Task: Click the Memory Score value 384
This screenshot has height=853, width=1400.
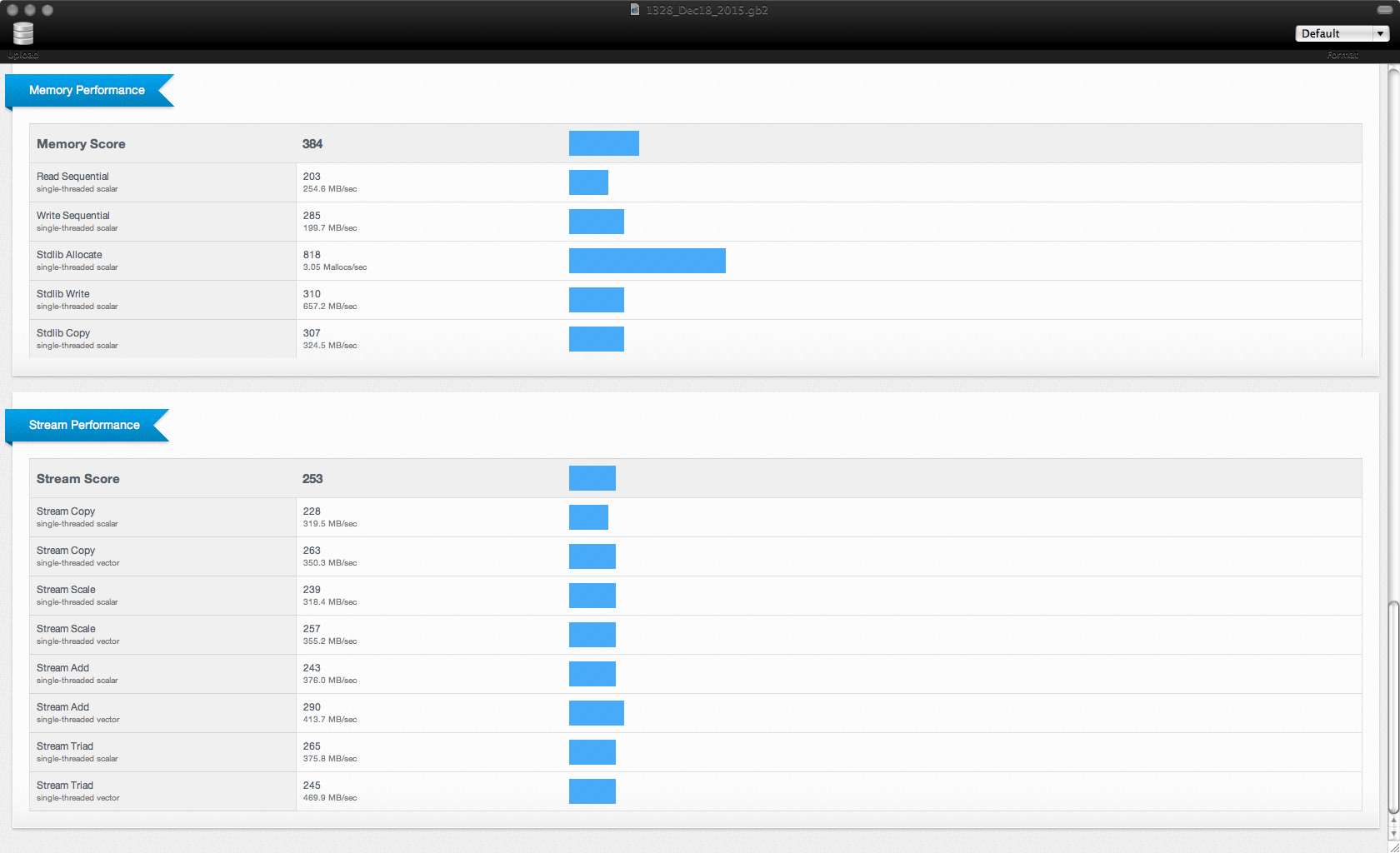Action: tap(312, 144)
